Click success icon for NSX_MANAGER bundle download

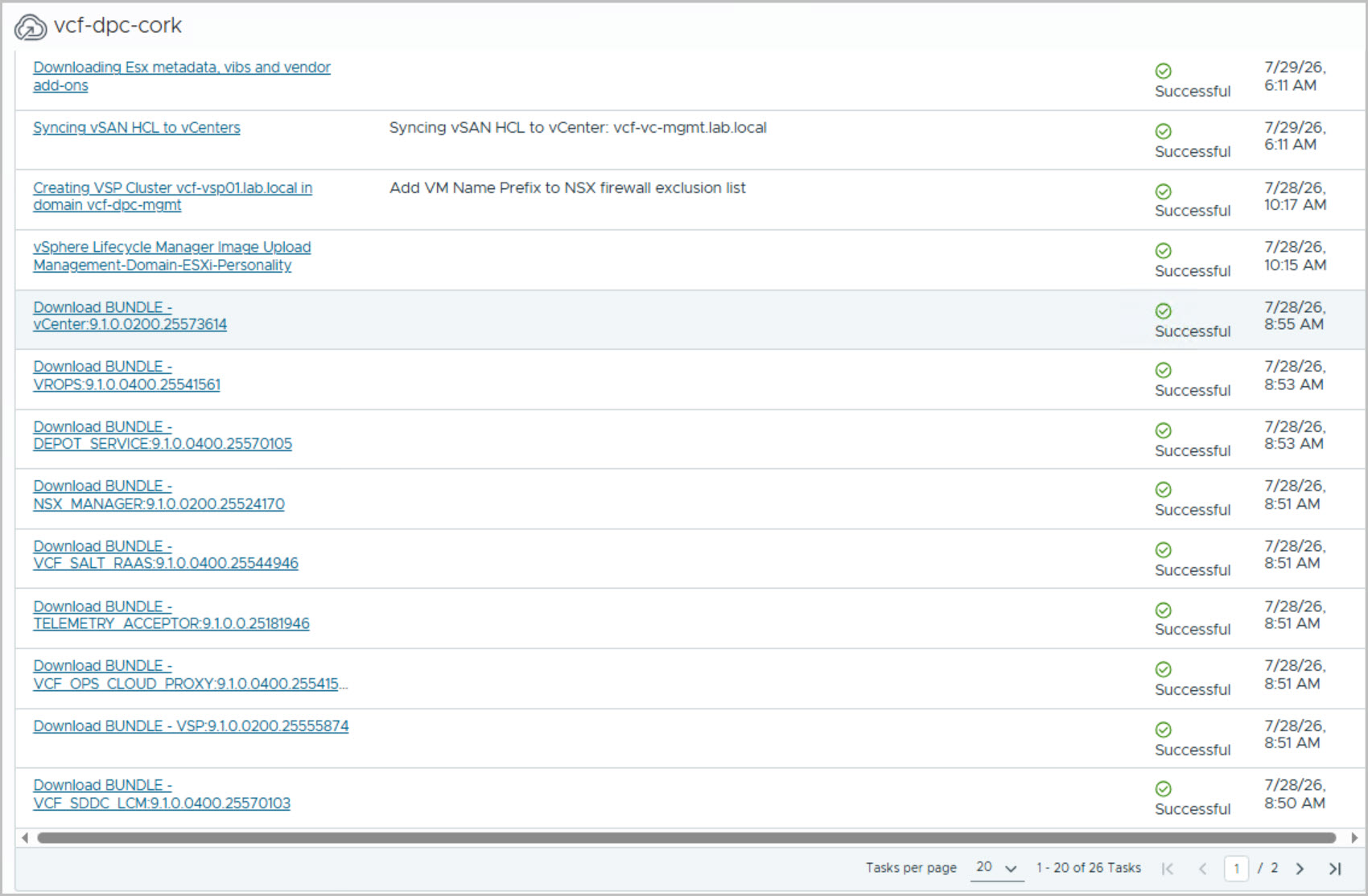coord(1163,490)
